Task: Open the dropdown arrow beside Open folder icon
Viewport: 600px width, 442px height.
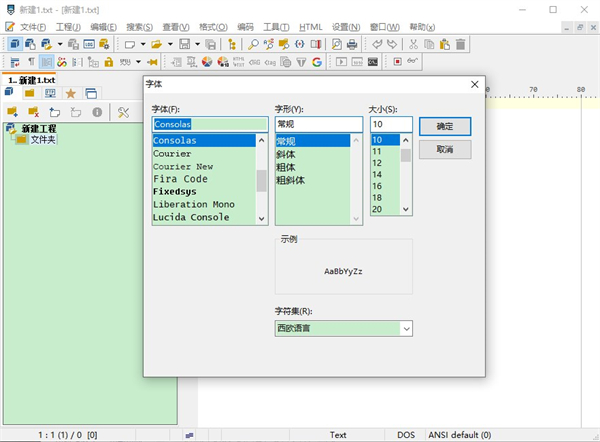Action: pos(170,44)
